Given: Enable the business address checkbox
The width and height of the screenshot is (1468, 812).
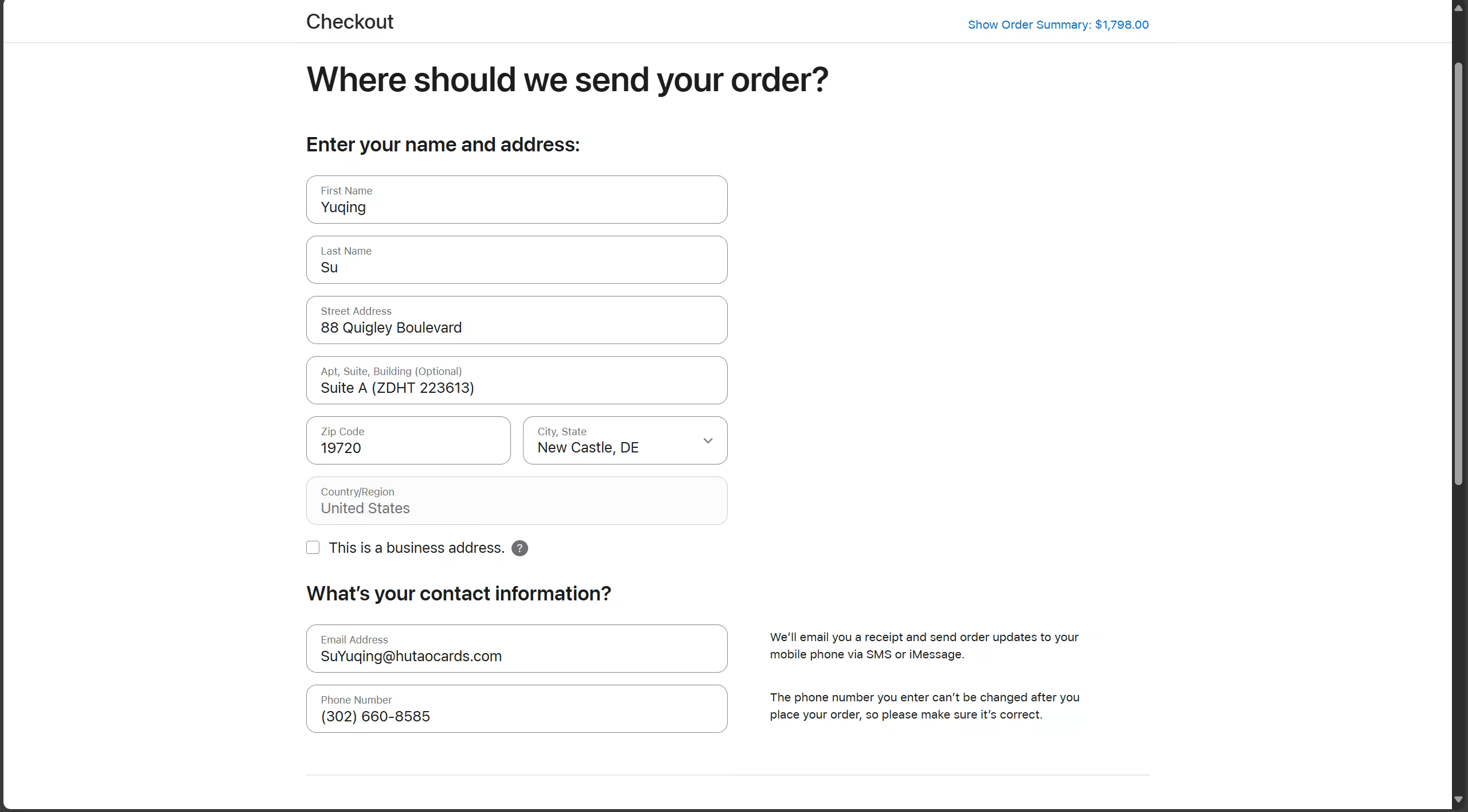Looking at the screenshot, I should tap(313, 548).
